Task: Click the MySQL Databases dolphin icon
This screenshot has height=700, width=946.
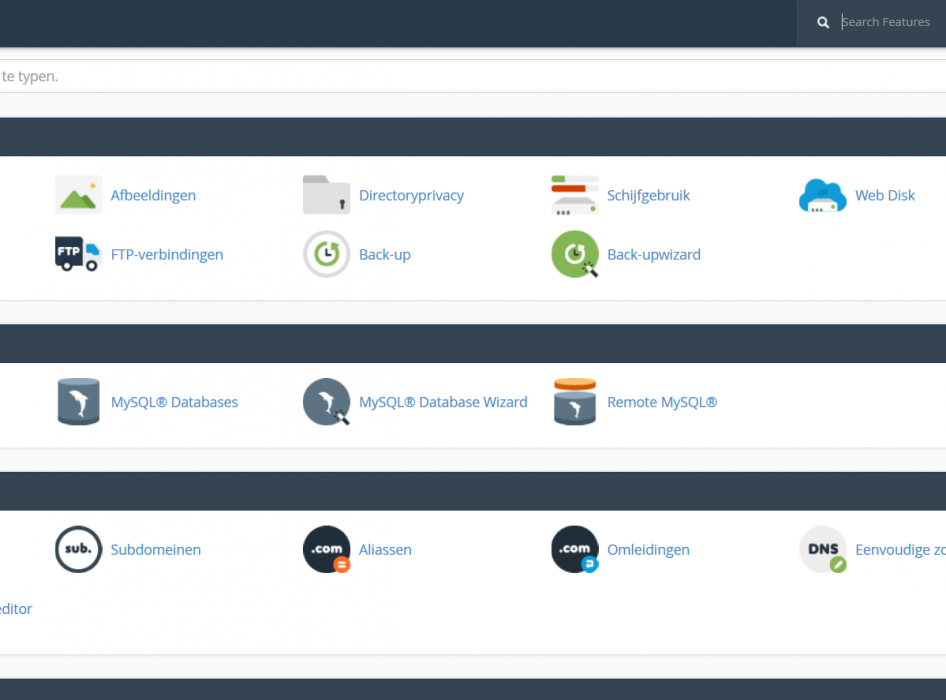Action: (78, 402)
